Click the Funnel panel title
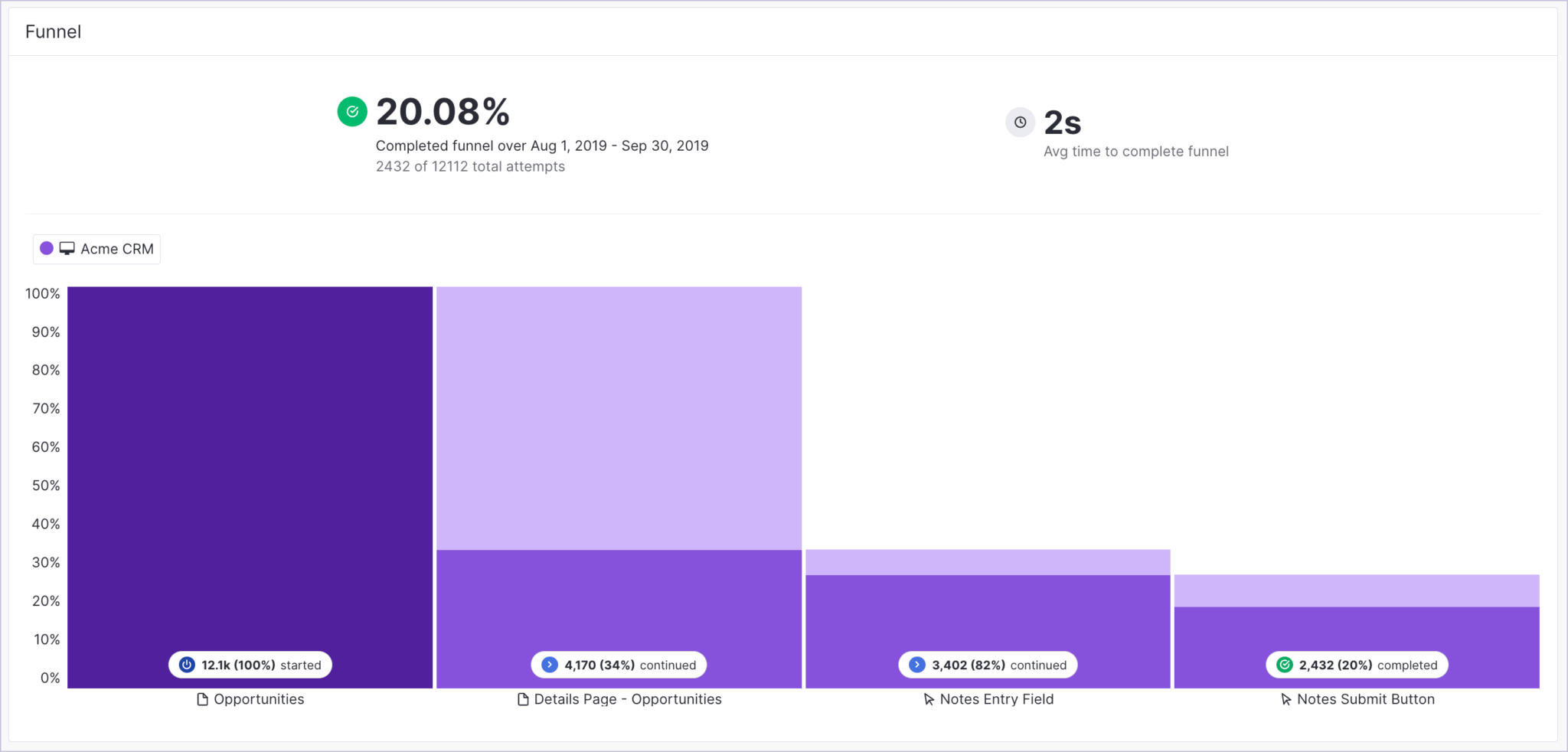The width and height of the screenshot is (1568, 752). click(53, 31)
